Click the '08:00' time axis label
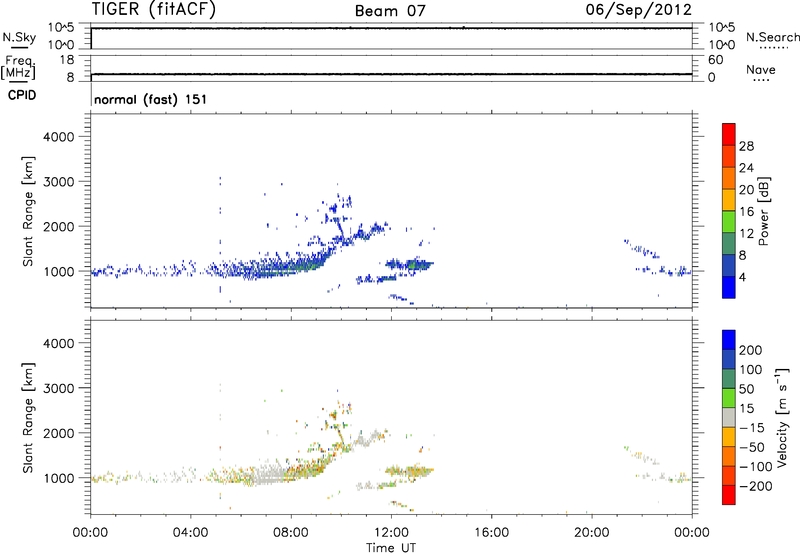 291,533
